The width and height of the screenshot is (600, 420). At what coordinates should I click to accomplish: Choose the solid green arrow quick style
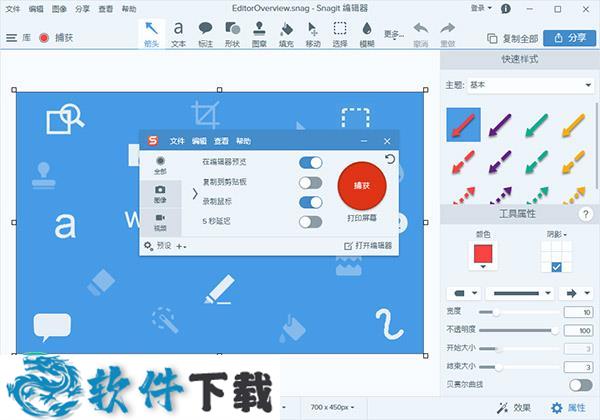(536, 125)
